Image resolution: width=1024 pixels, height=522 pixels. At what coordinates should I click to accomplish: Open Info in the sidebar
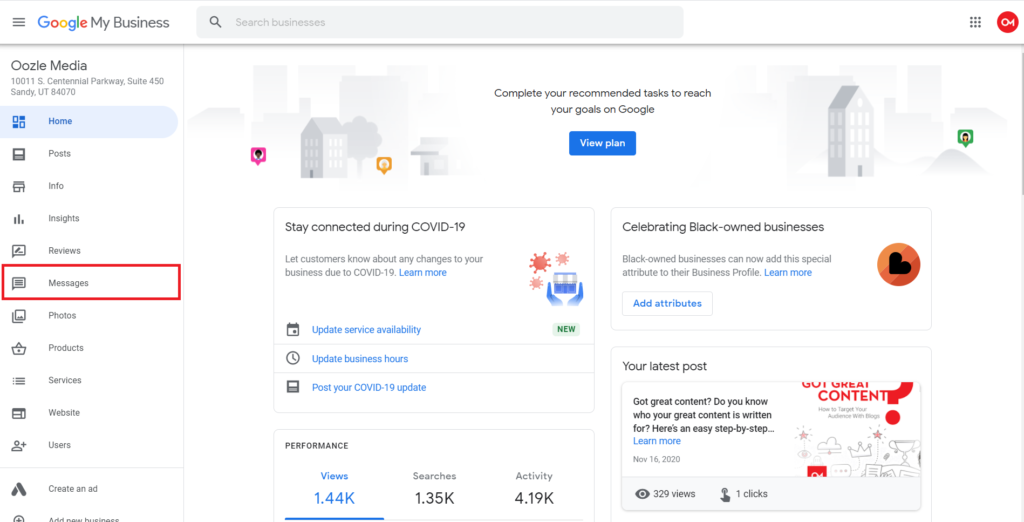pos(91,186)
